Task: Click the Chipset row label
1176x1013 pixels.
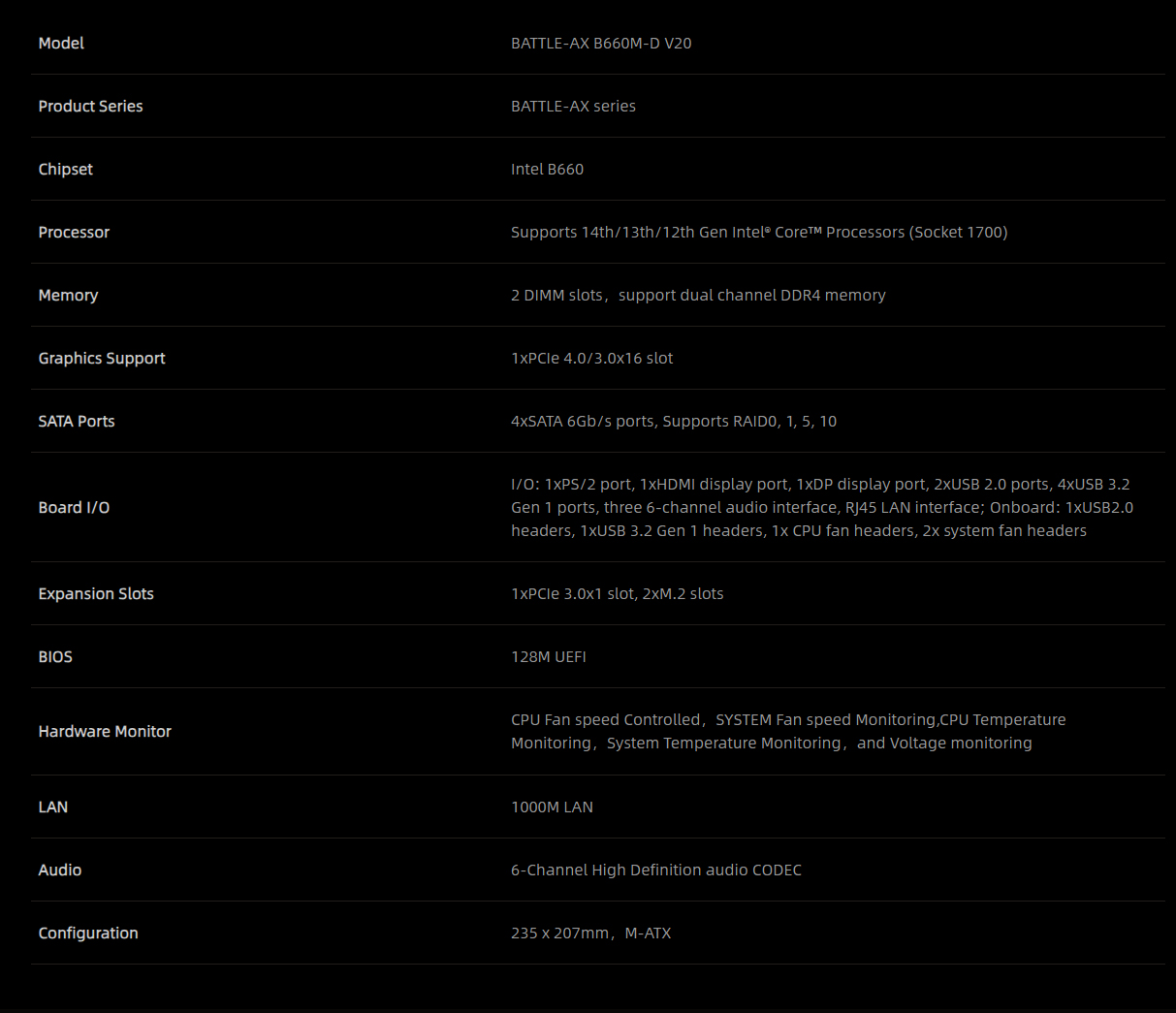Action: click(x=66, y=170)
